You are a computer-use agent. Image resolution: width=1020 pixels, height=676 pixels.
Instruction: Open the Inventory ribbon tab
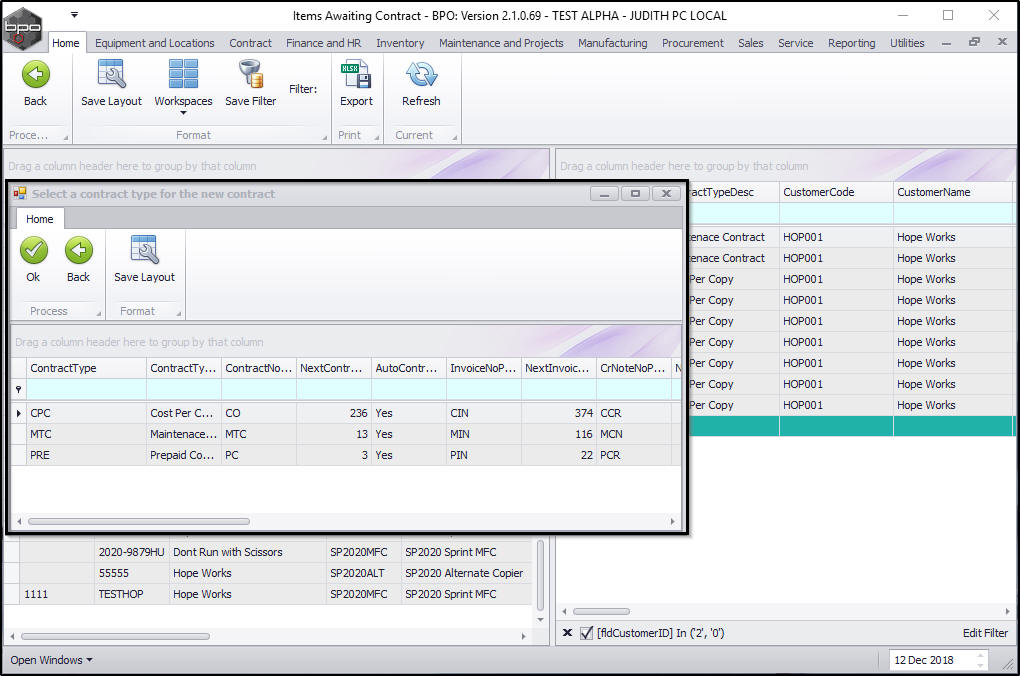(x=400, y=43)
